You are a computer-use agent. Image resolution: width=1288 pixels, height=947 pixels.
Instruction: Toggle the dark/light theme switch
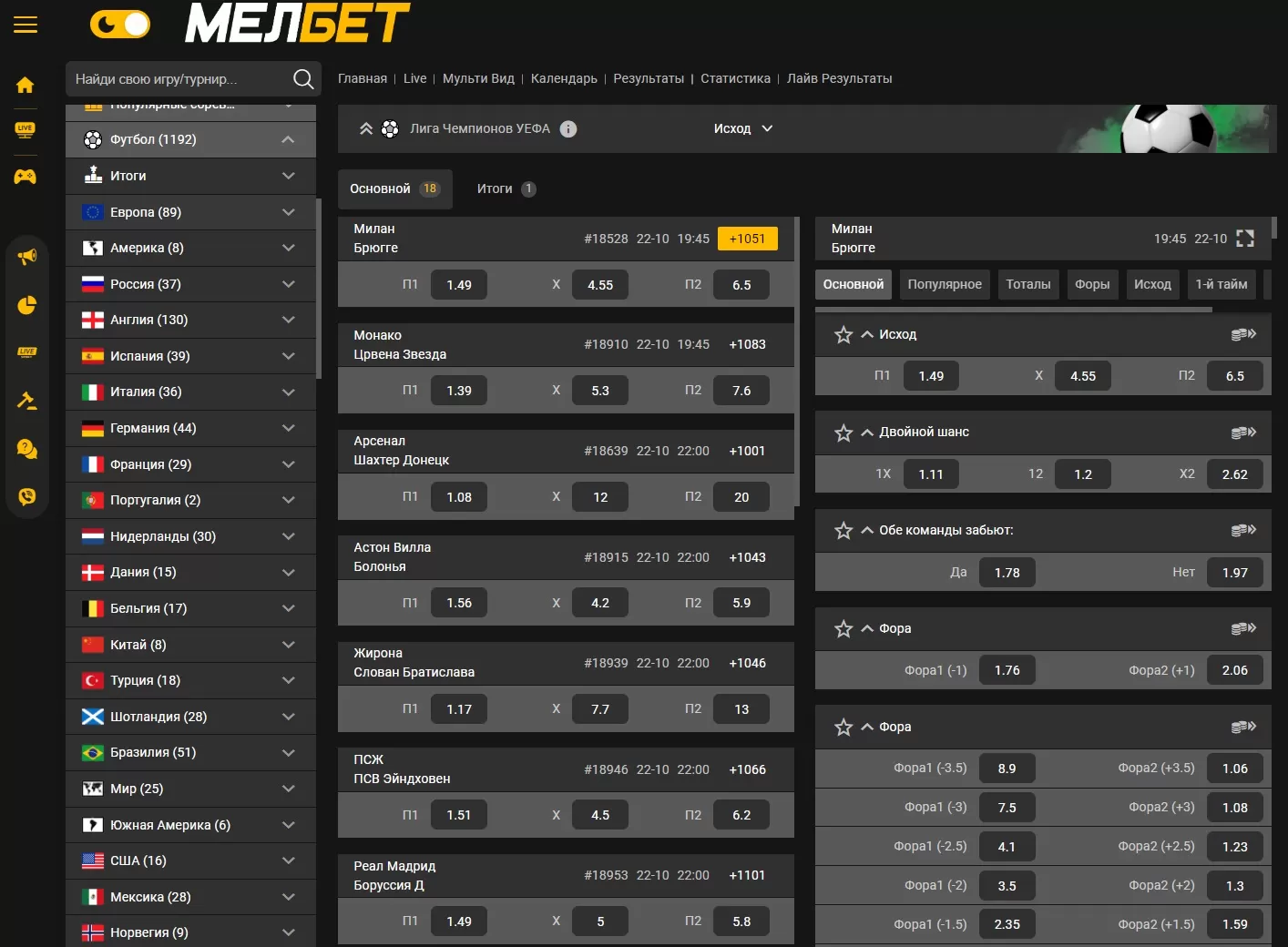(x=120, y=25)
